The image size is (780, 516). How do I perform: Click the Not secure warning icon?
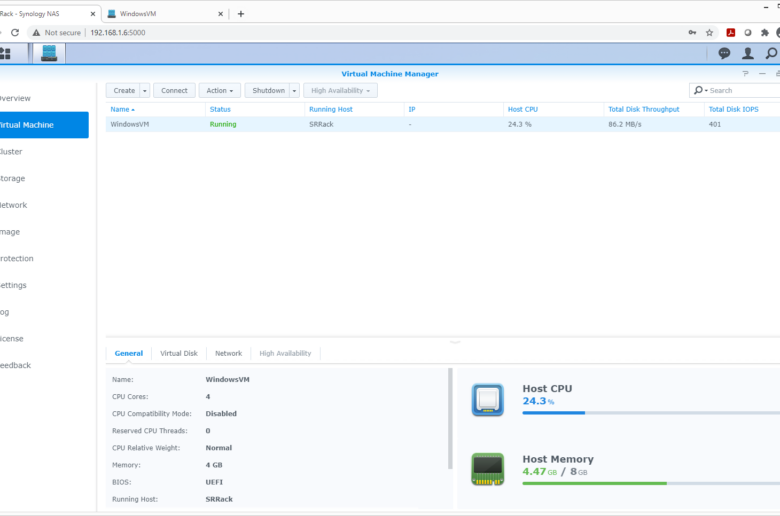[x=36, y=32]
